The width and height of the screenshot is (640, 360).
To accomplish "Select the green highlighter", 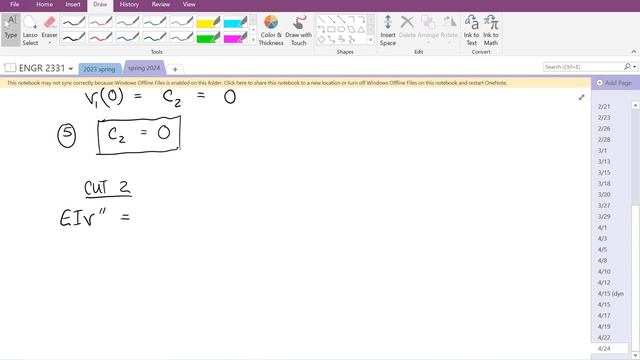I will [x=208, y=38].
